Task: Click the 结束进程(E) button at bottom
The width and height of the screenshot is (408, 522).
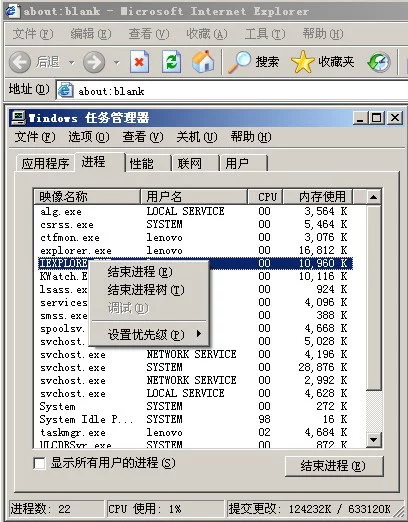Action: (334, 466)
